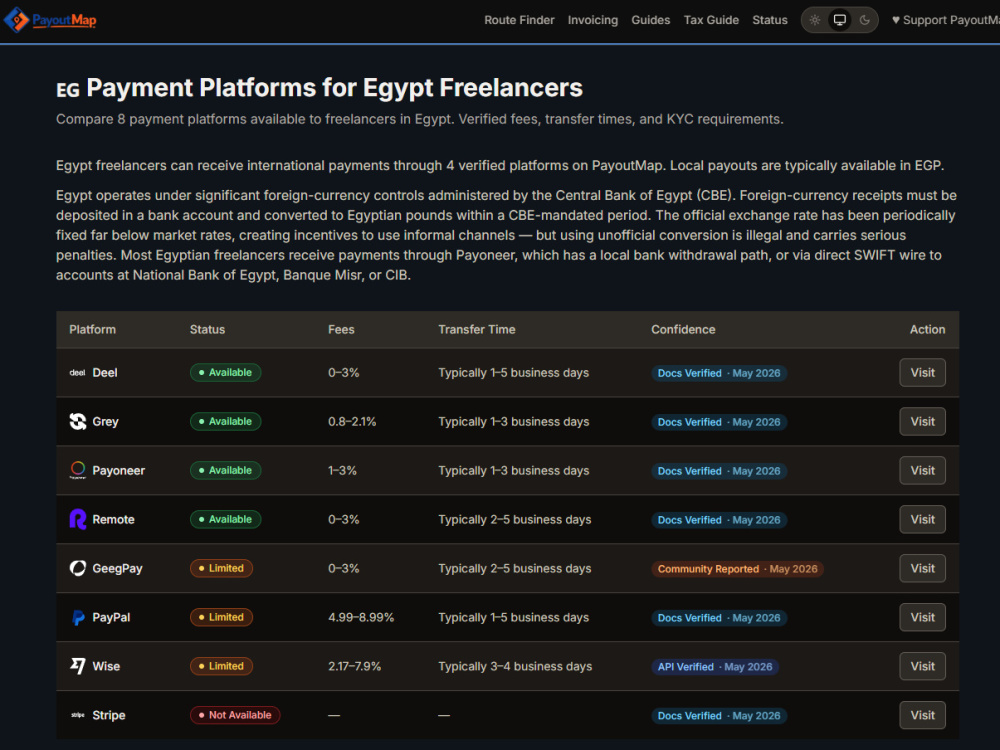1000x750 pixels.
Task: Click the PayPal logo icon
Action: click(78, 617)
